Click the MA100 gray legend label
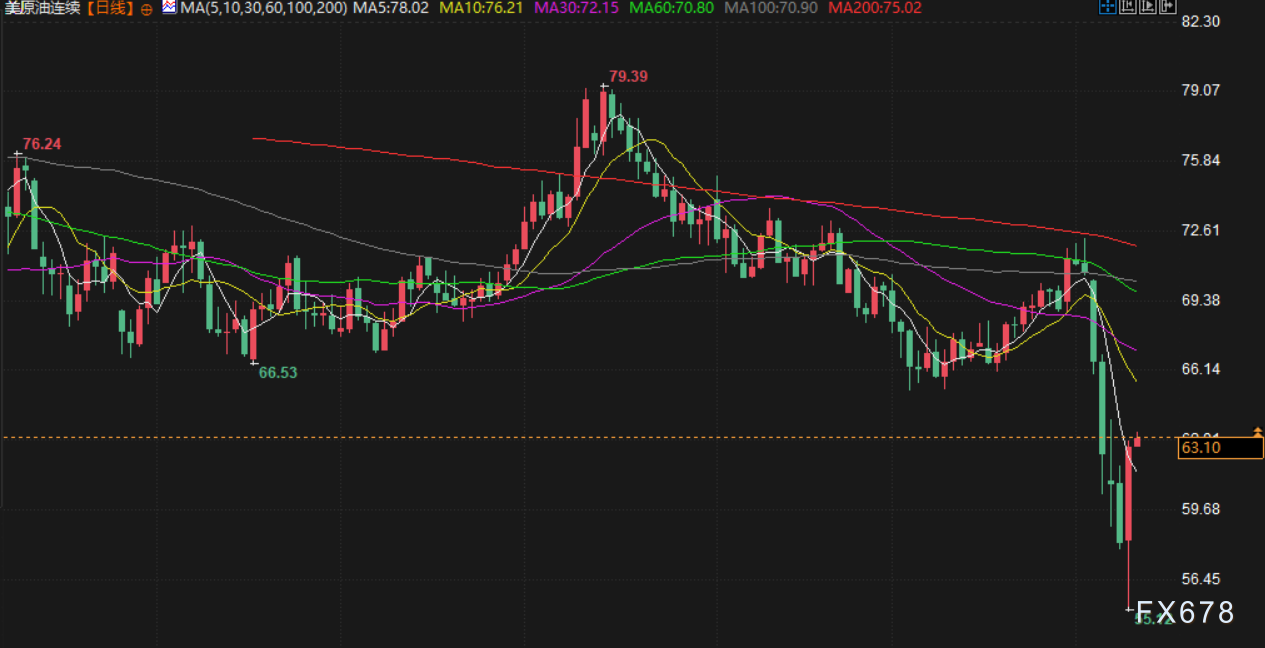 click(x=773, y=8)
